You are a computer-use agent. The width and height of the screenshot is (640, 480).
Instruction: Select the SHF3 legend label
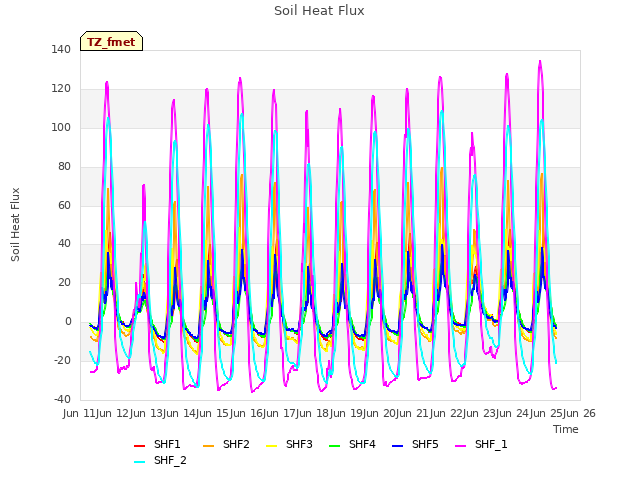299,444
